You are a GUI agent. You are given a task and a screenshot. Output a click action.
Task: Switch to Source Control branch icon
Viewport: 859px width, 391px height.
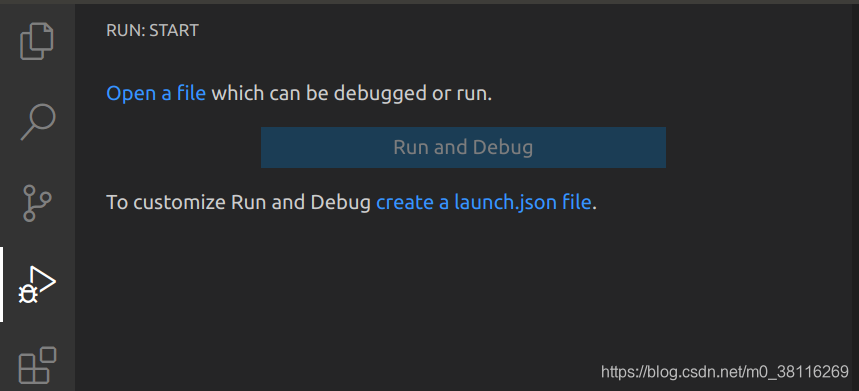point(37,203)
